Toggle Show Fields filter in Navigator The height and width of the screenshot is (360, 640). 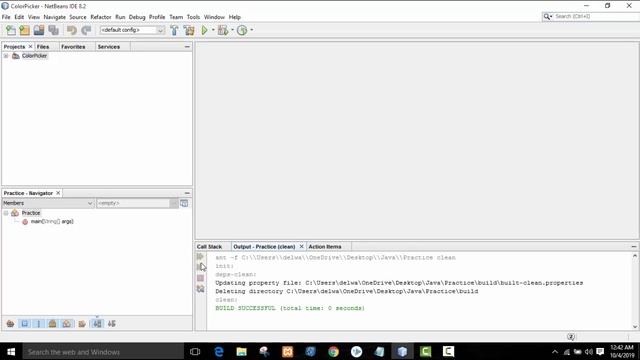click(24, 324)
